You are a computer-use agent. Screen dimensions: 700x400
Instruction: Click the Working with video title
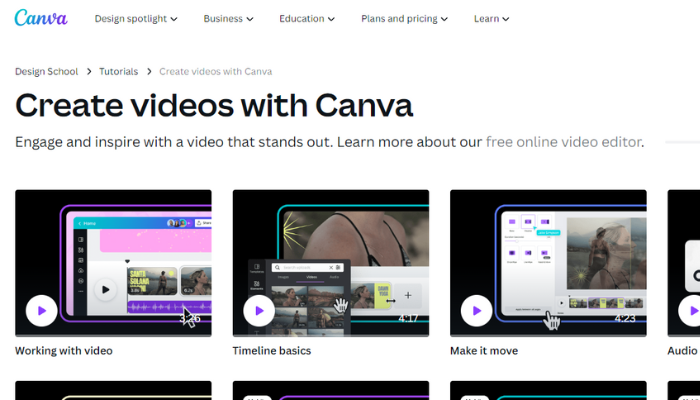point(64,351)
